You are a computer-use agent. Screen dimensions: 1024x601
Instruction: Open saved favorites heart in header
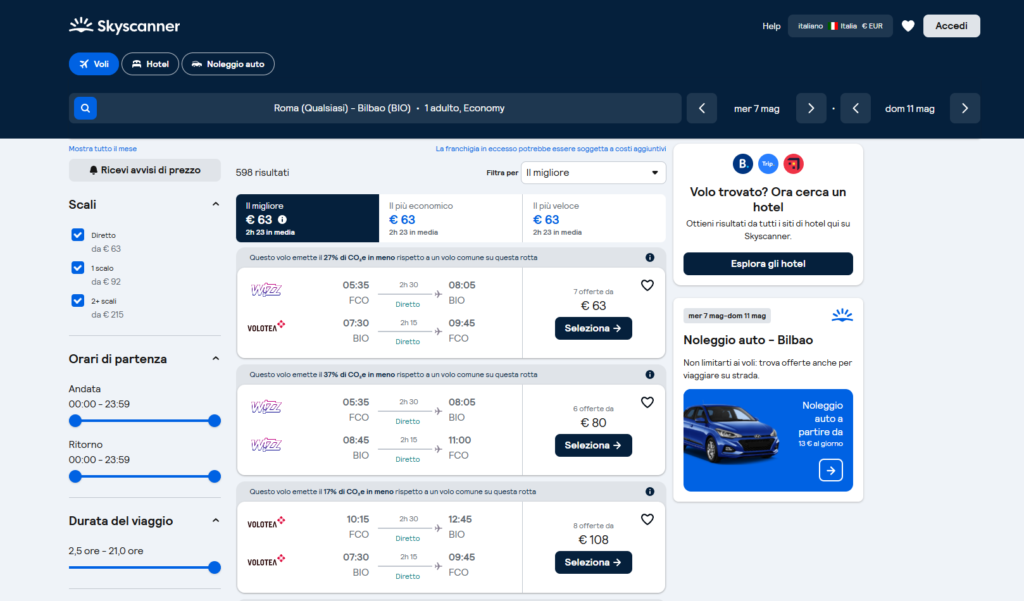(908, 26)
